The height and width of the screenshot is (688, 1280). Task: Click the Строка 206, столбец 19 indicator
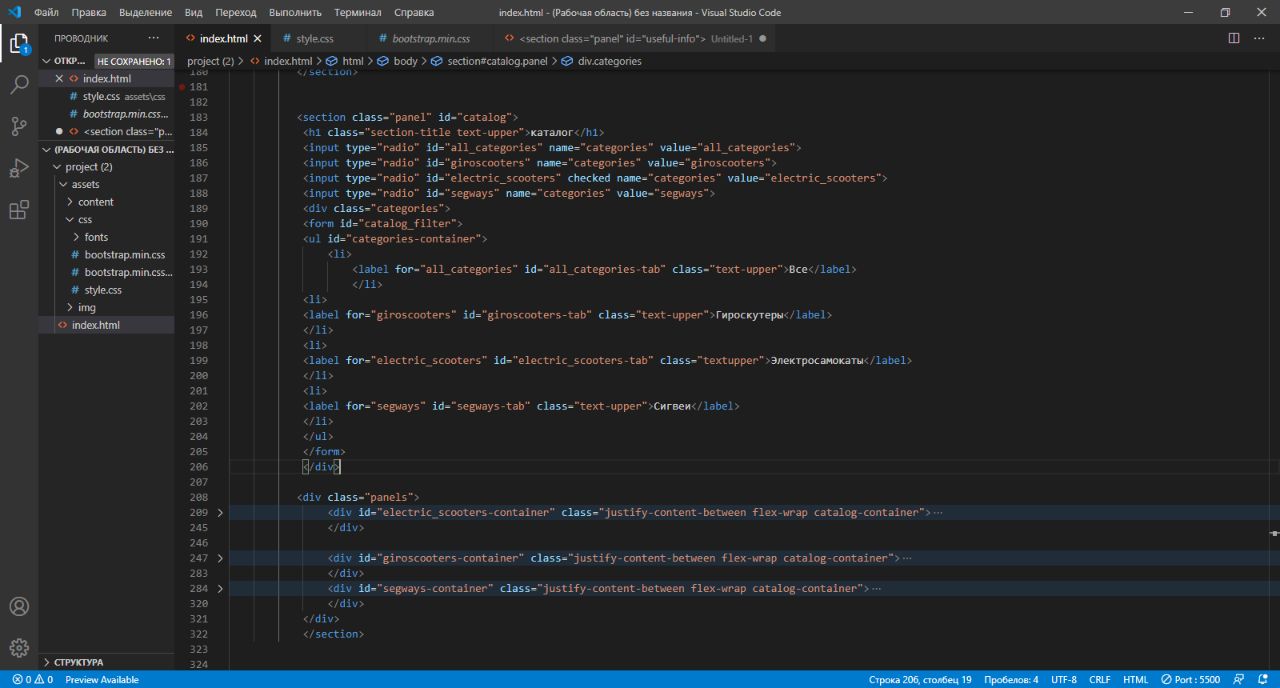tap(919, 680)
